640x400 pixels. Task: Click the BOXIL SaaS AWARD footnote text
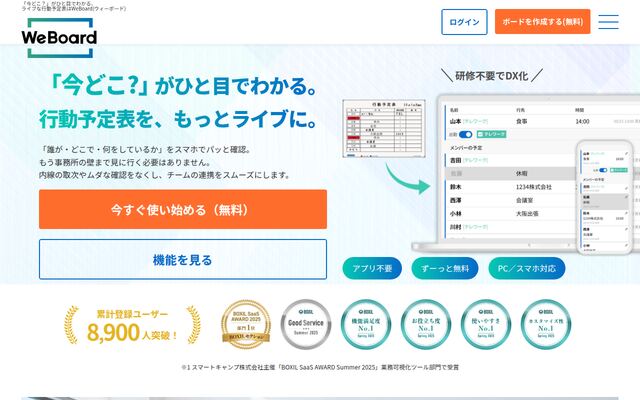[320, 367]
